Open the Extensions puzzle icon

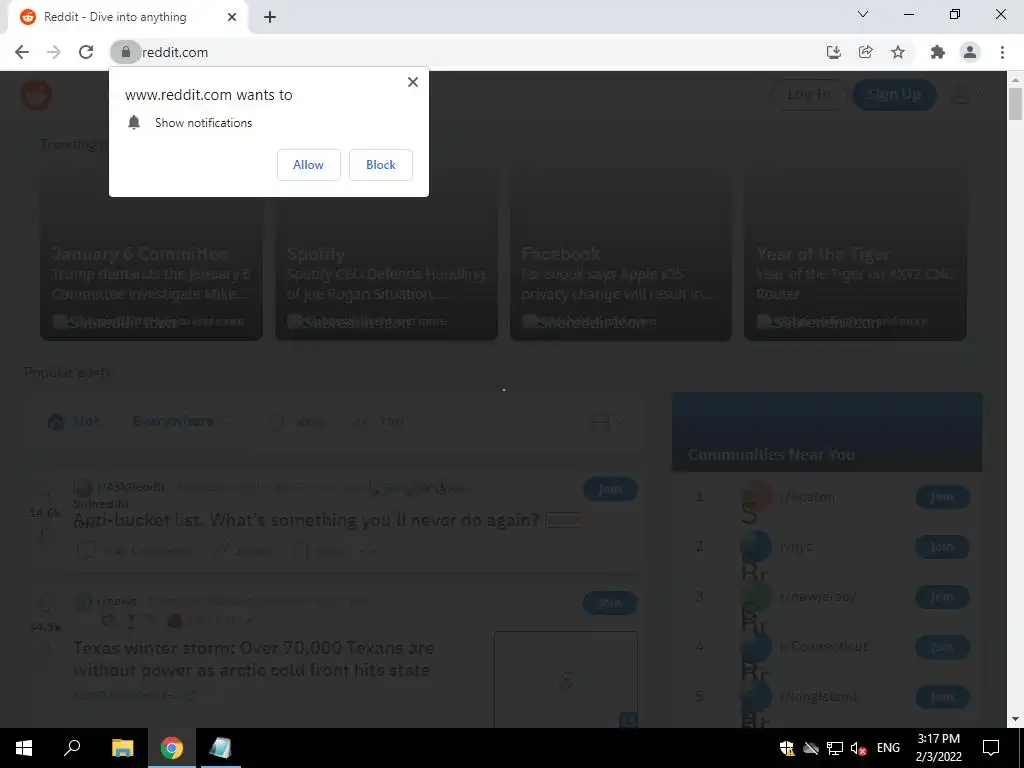coord(937,52)
